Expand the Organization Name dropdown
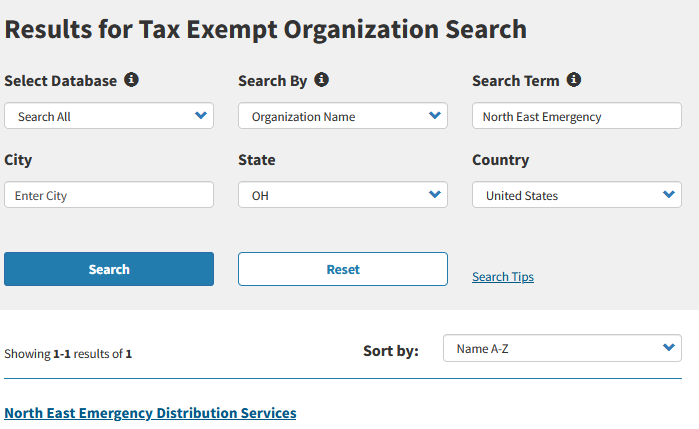Image resolution: width=699 pixels, height=429 pixels. (343, 116)
